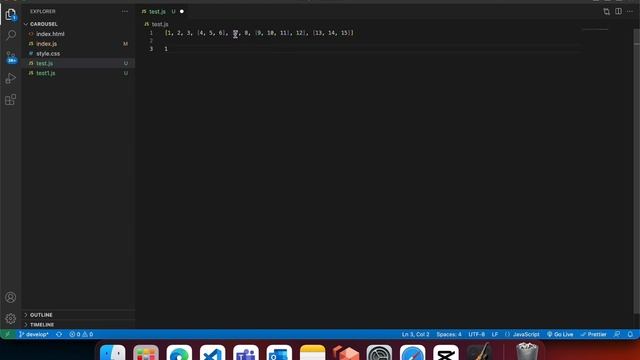Click the test.js breadcrumb

pos(160,24)
